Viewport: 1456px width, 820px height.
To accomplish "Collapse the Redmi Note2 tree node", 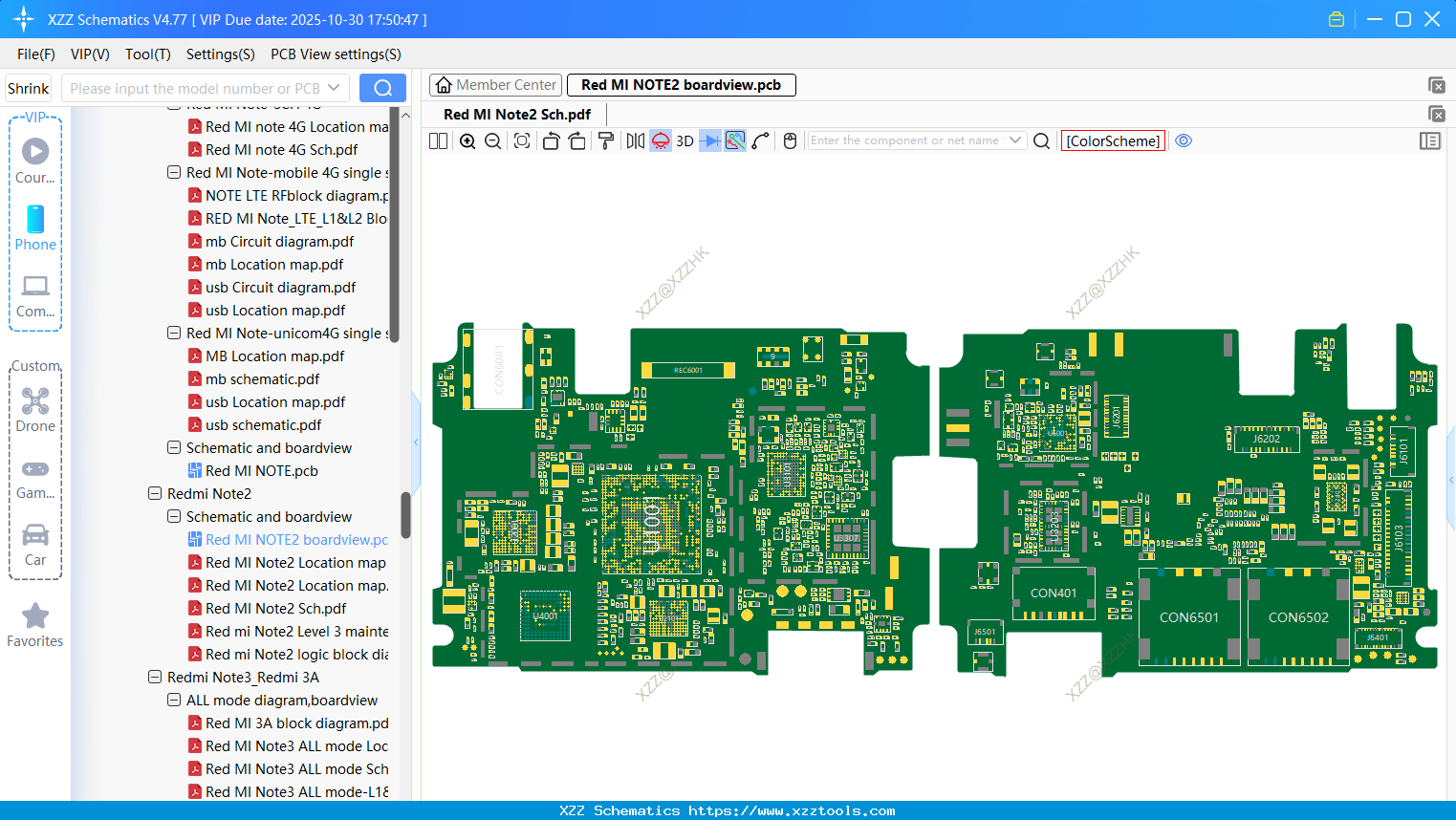I will point(155,494).
